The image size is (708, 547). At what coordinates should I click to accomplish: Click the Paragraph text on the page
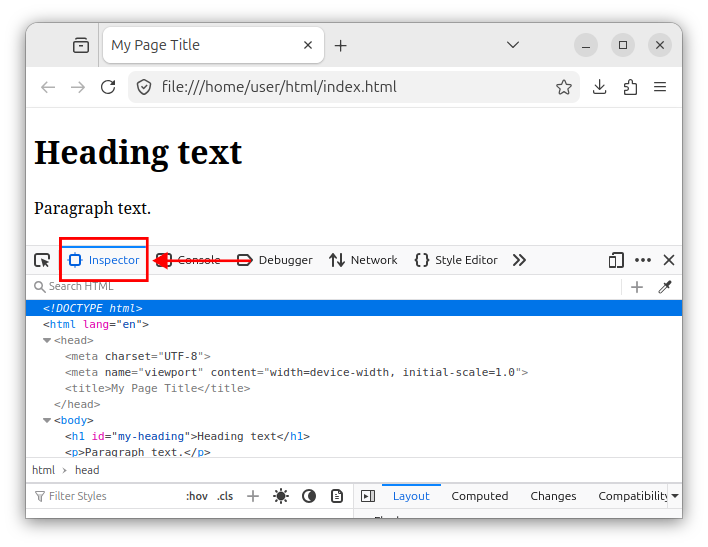(x=92, y=208)
